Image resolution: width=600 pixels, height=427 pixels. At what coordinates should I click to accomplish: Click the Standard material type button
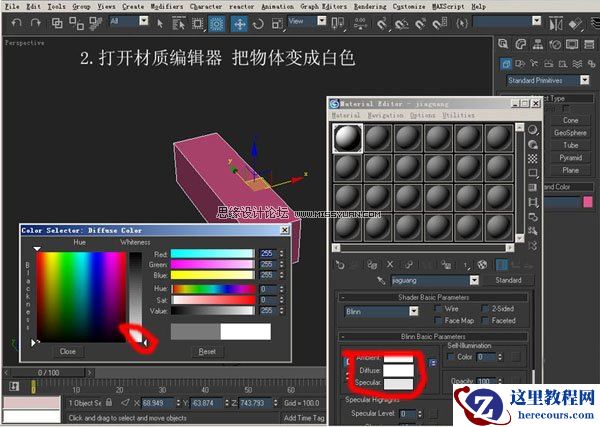tap(508, 280)
